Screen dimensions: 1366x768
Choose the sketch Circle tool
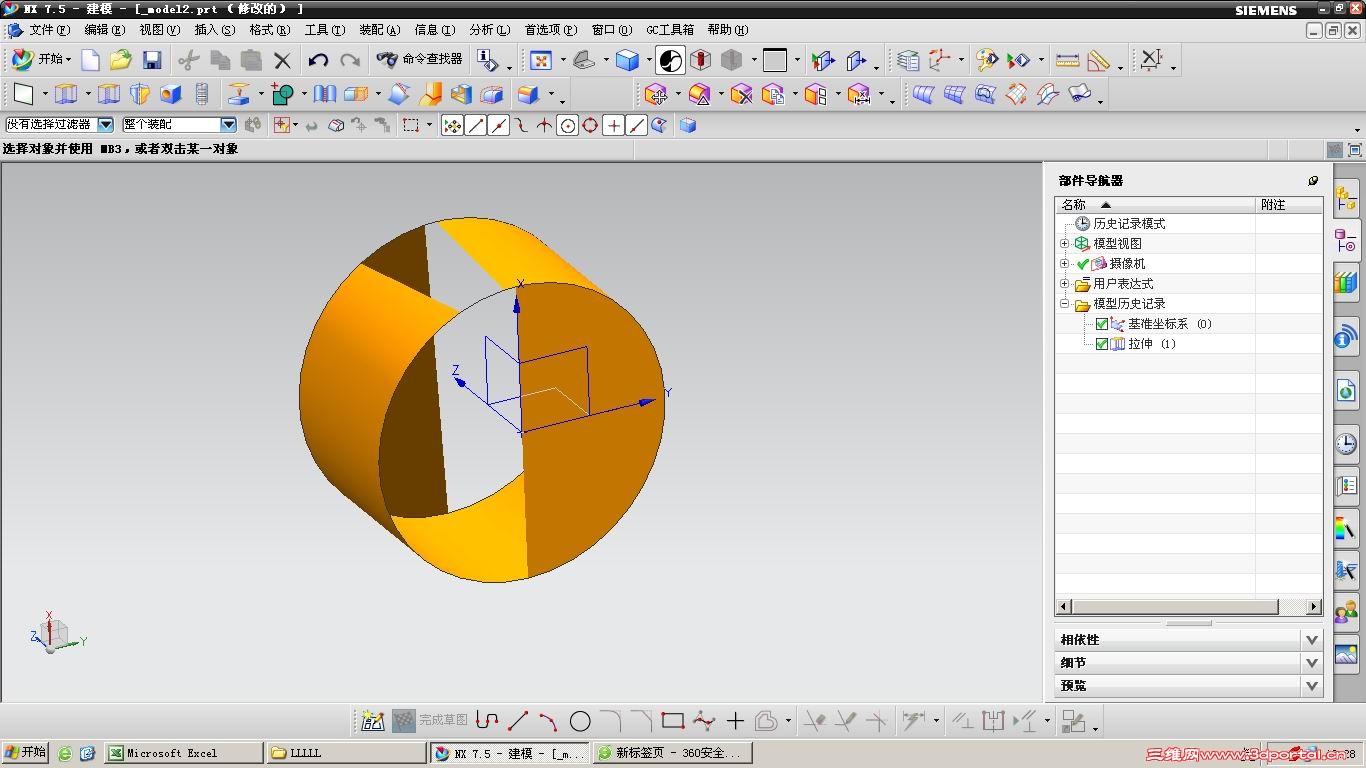tap(580, 720)
